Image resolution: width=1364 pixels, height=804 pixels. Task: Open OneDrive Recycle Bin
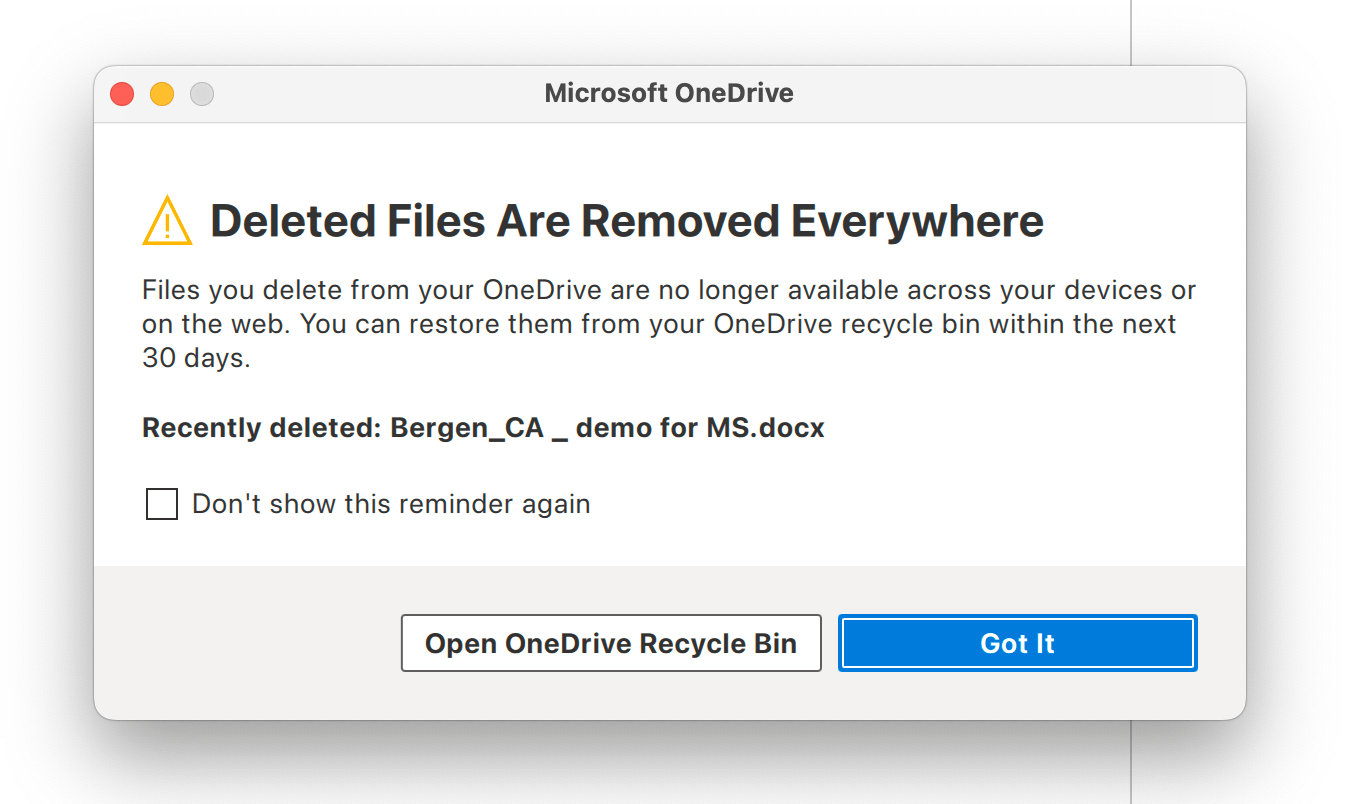point(611,643)
